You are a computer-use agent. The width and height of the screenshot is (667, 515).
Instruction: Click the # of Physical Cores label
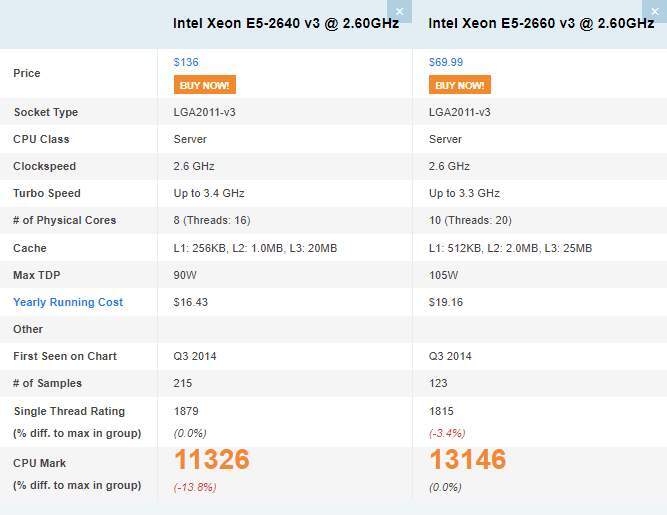pos(65,220)
